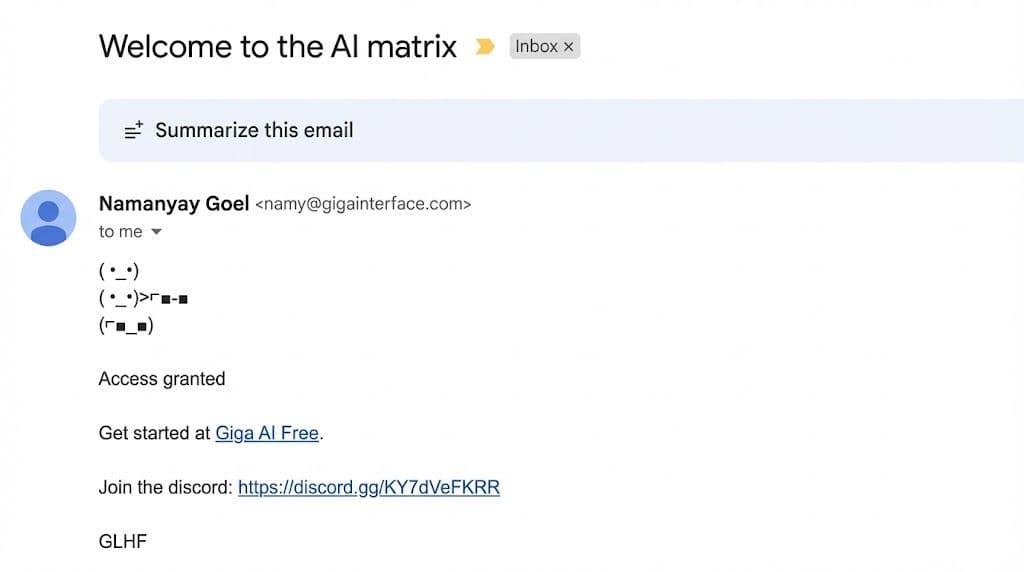Click the summarize sparkle icon

[133, 130]
